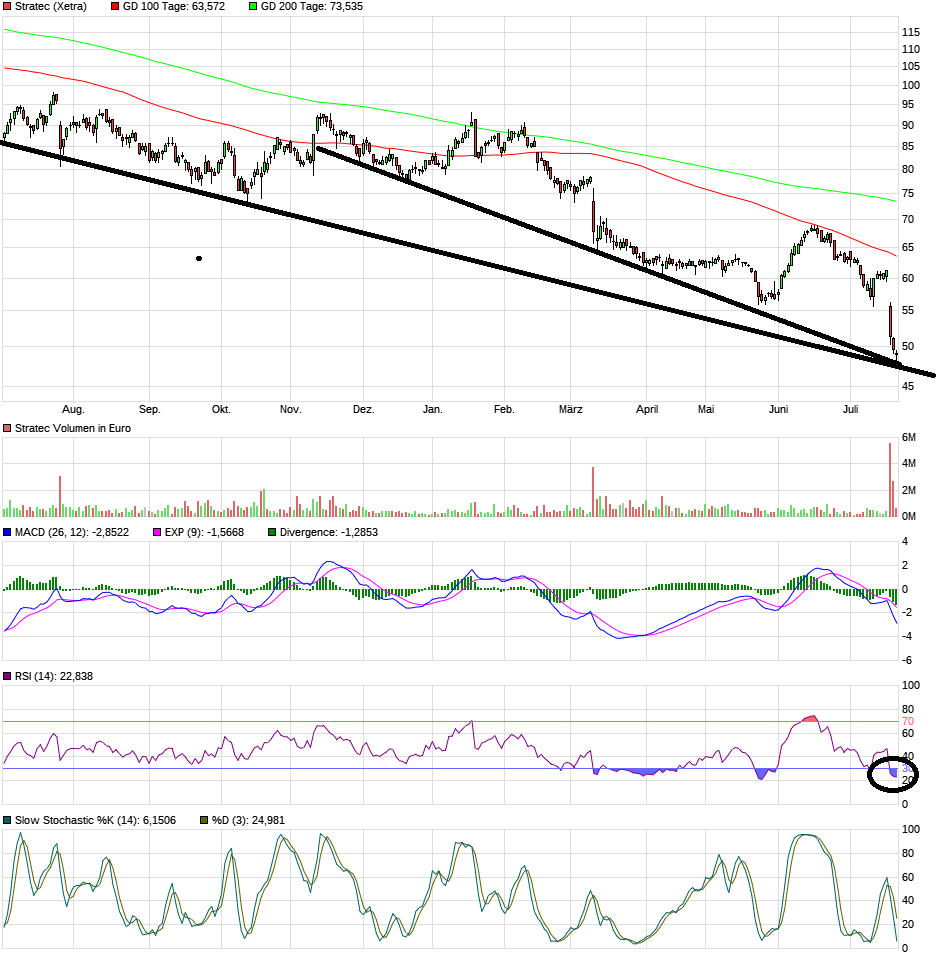Viewport: 940px width, 958px height.
Task: Click the 'Stratec (Xetra)' legend label
Action: pos(51,7)
